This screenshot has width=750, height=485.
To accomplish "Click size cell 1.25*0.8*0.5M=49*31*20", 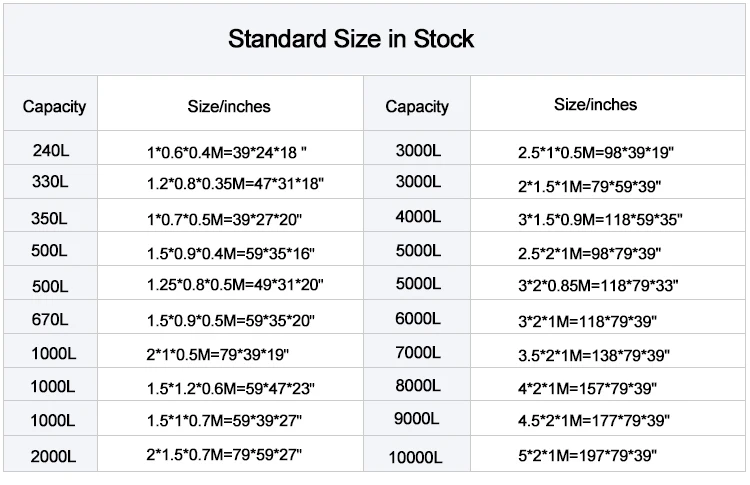I will [235, 286].
